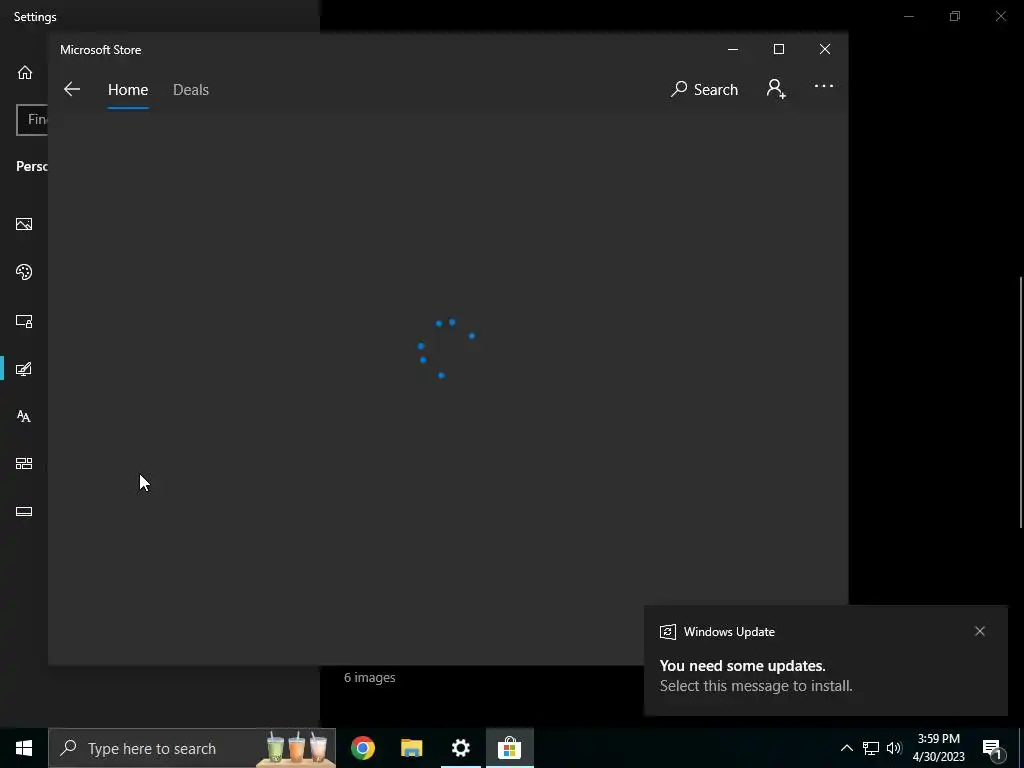1024x768 pixels.
Task: Click the Settings window scrollbar
Action: coord(1021,403)
